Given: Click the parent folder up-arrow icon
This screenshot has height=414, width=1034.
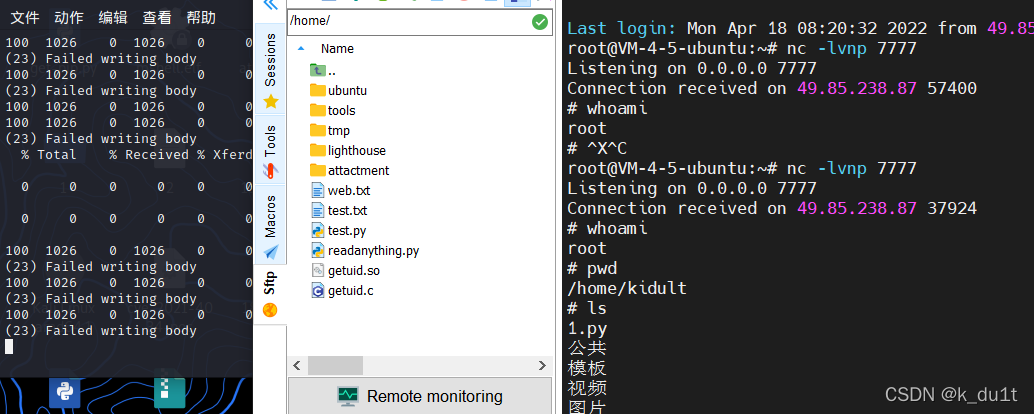Looking at the screenshot, I should click(318, 71).
